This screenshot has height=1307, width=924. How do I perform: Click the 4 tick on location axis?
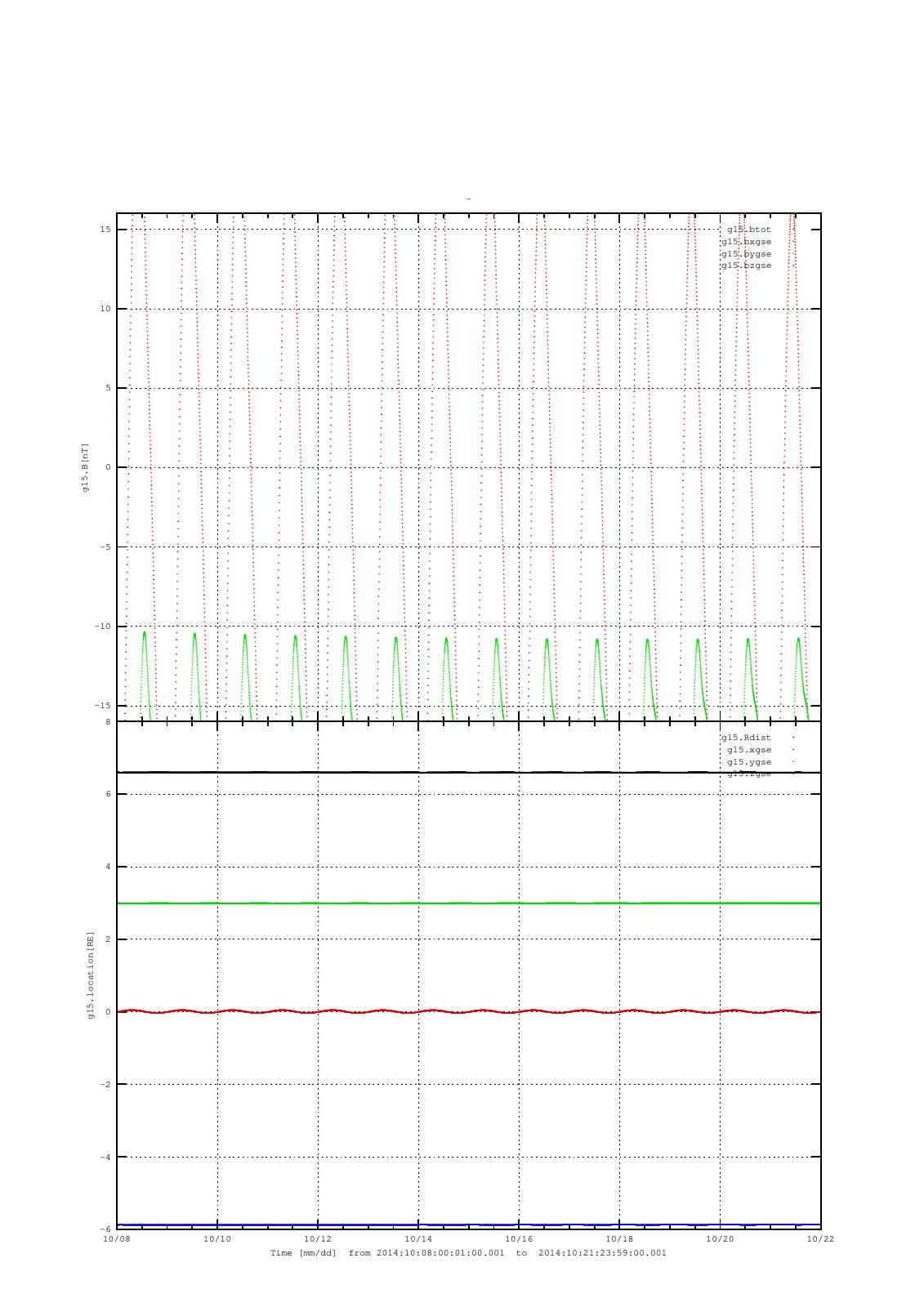pyautogui.click(x=108, y=867)
